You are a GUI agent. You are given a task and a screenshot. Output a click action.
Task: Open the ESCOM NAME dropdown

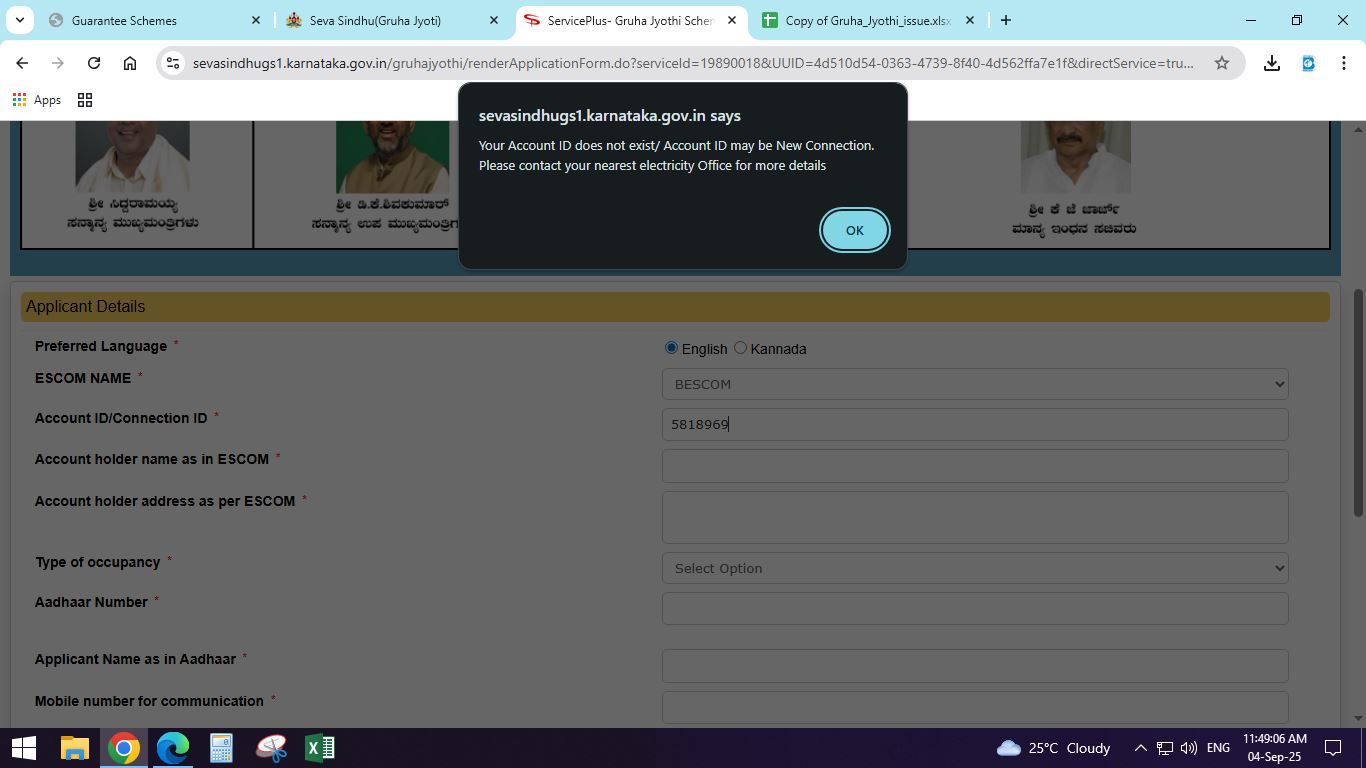tap(975, 384)
